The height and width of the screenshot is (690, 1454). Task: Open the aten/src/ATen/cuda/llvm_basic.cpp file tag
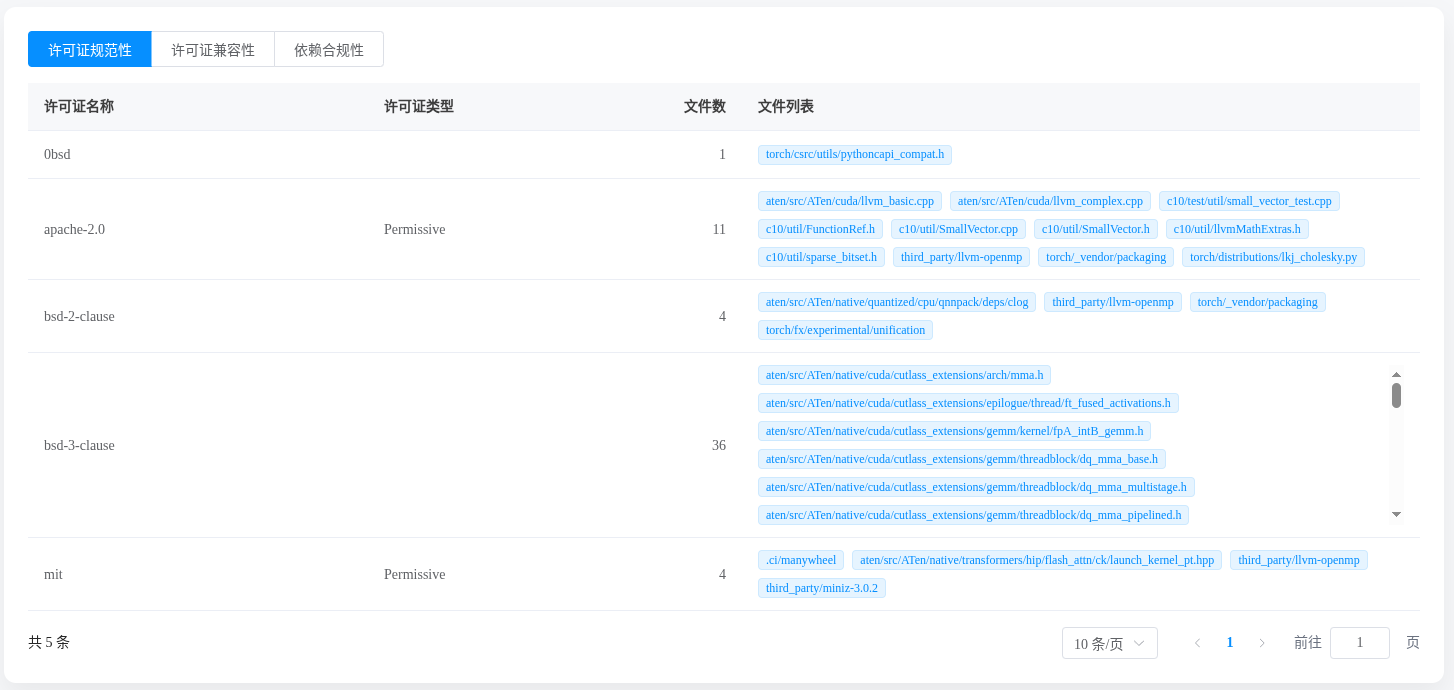click(849, 201)
